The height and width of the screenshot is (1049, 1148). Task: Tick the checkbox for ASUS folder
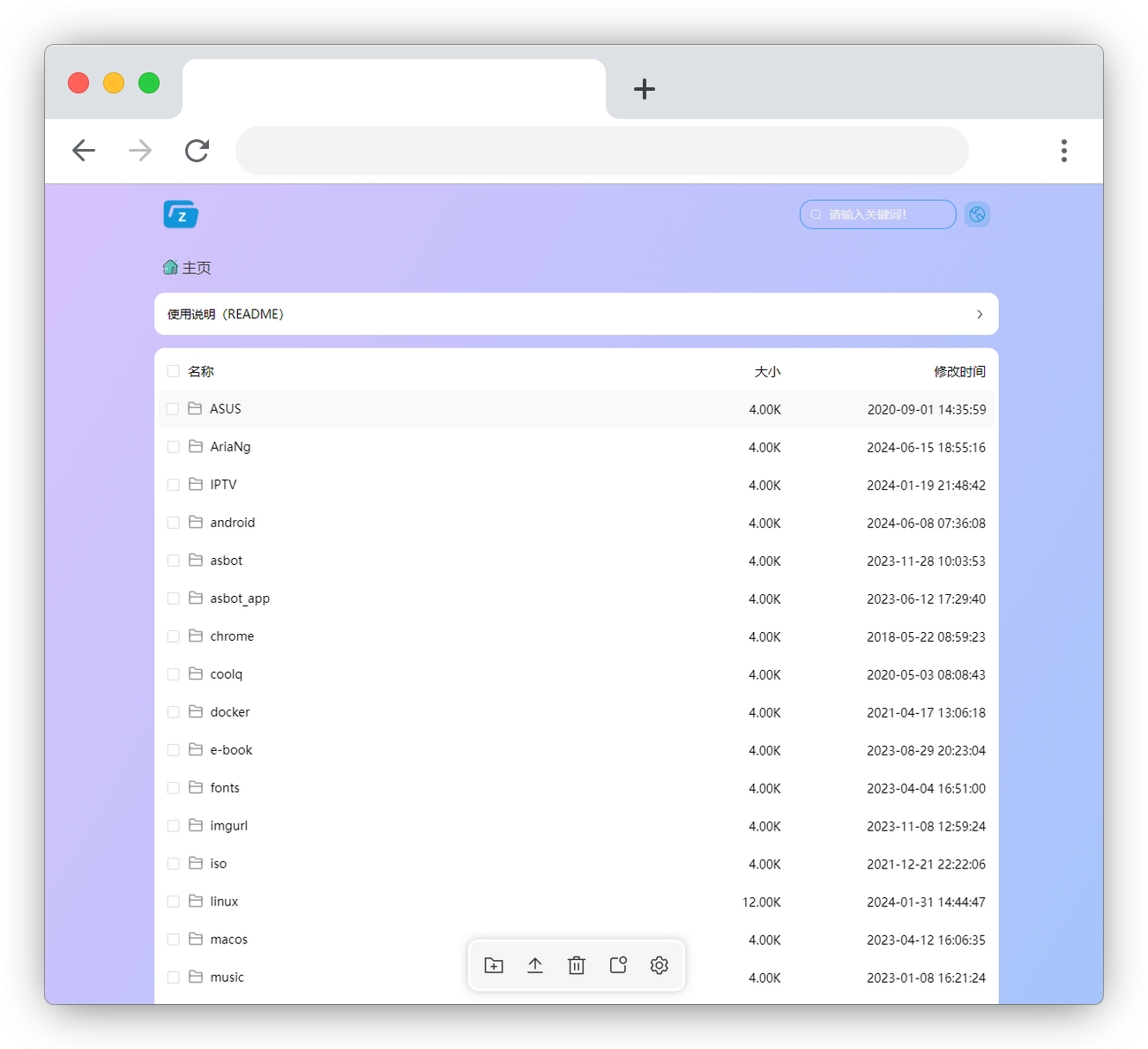(173, 409)
